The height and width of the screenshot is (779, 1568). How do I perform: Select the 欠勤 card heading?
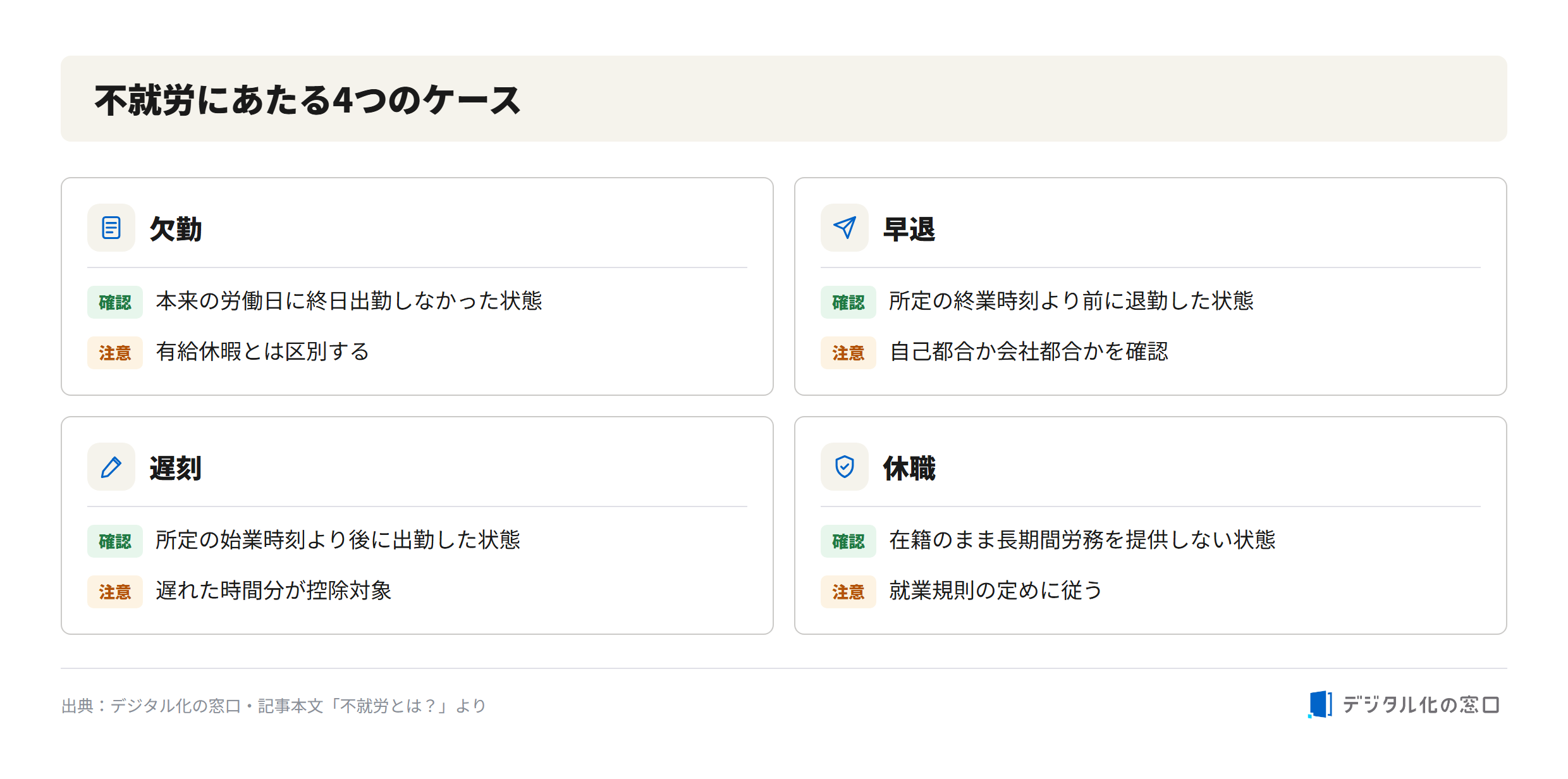[x=176, y=229]
